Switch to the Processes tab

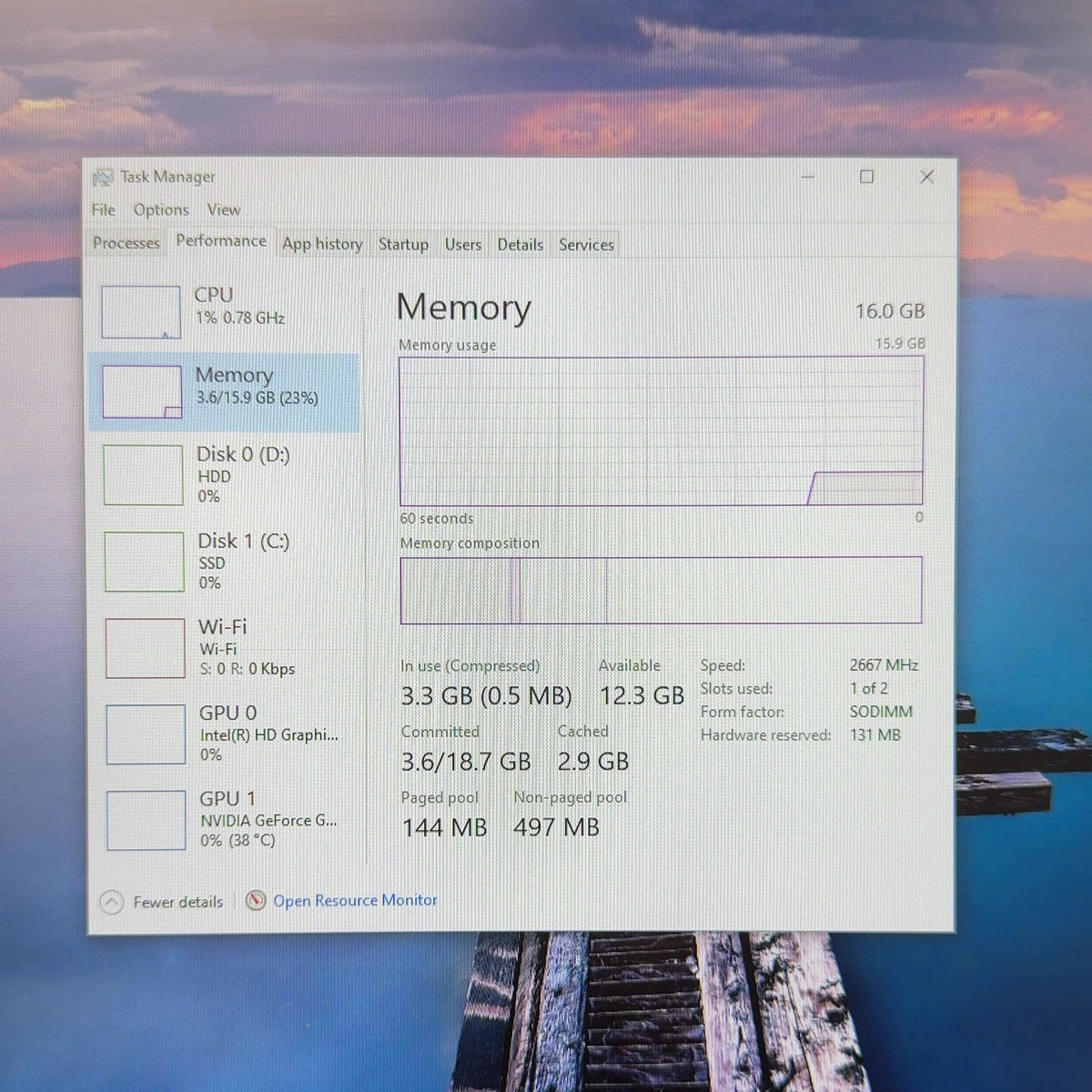tap(126, 243)
